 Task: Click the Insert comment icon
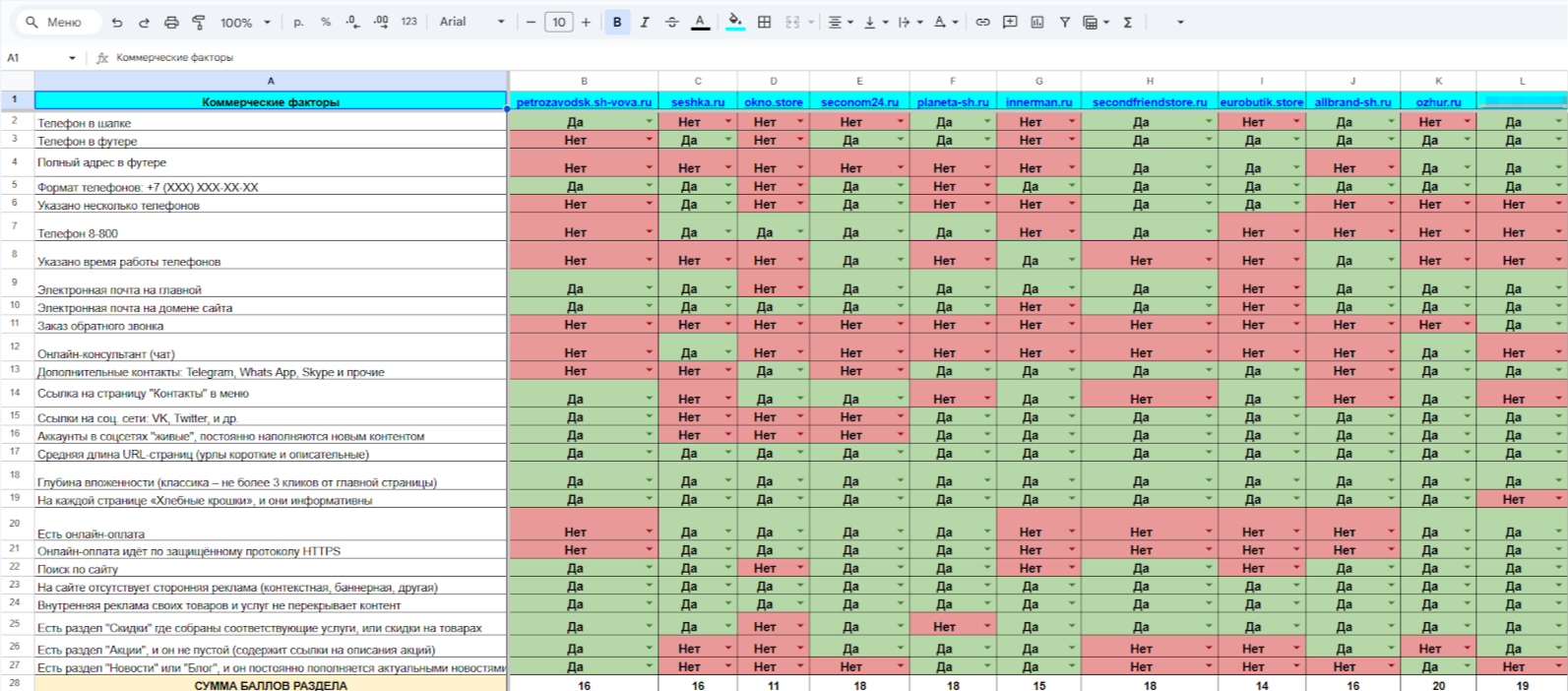[1010, 22]
